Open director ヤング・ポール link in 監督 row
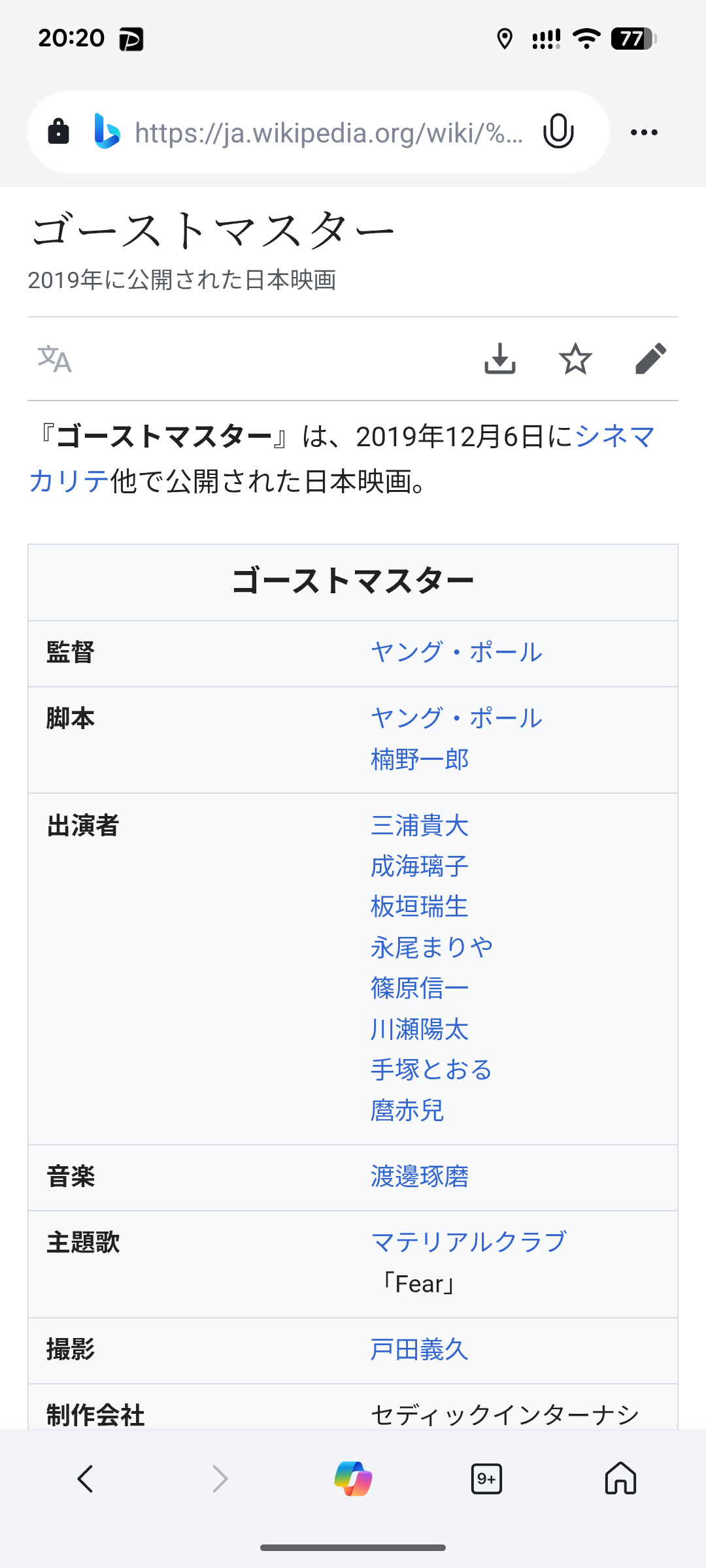This screenshot has height=1568, width=706. [456, 652]
